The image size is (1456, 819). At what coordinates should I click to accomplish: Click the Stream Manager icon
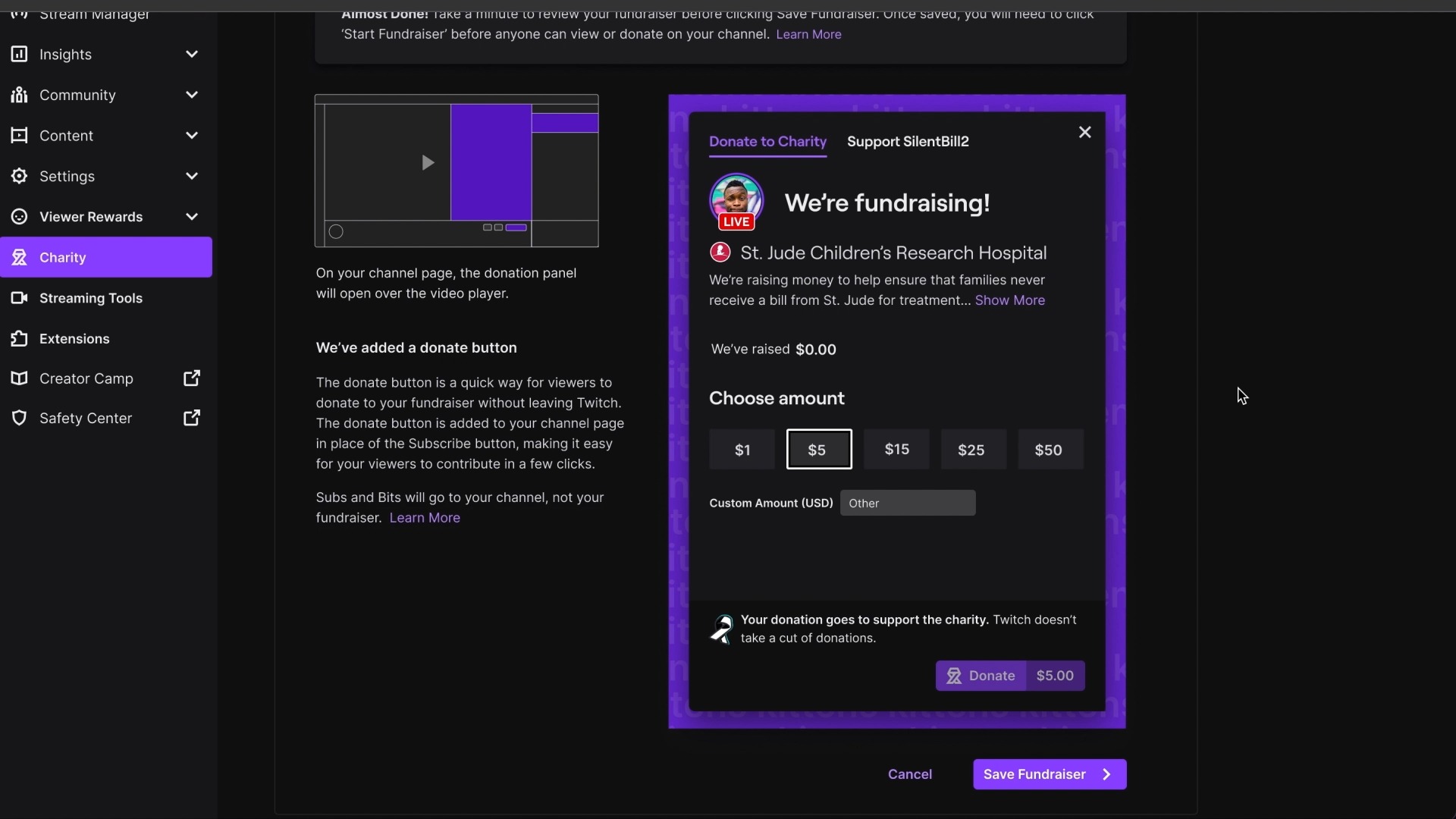coord(19,15)
